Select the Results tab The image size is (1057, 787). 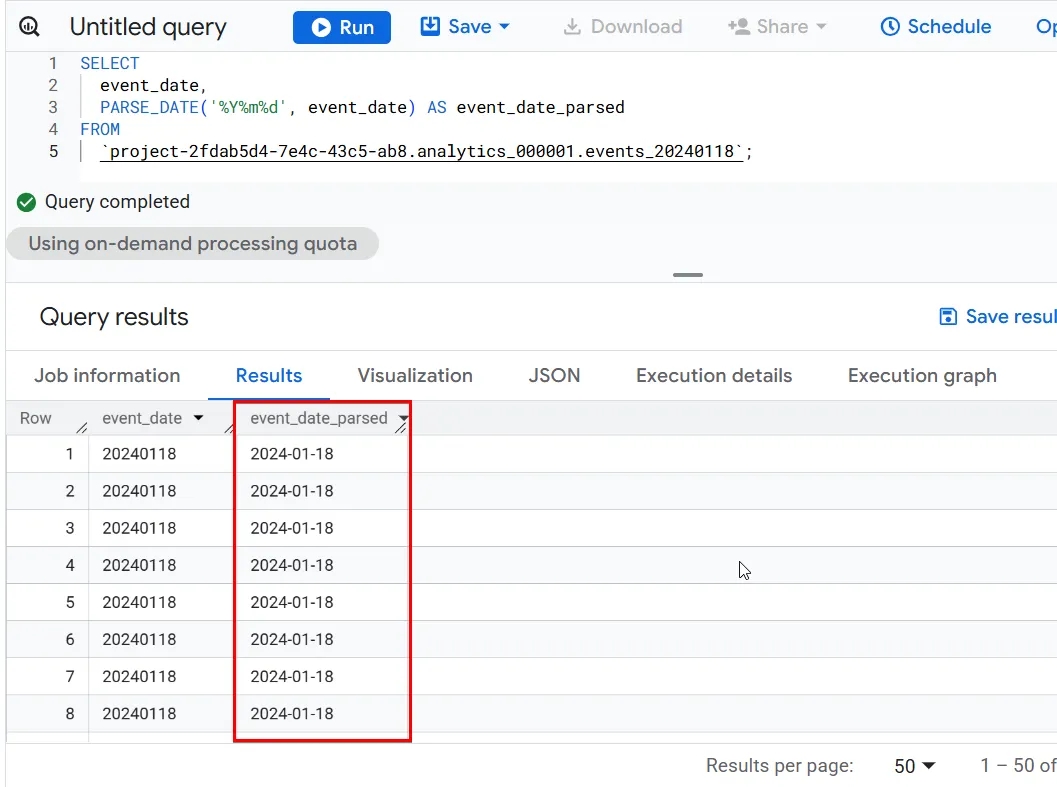(269, 376)
